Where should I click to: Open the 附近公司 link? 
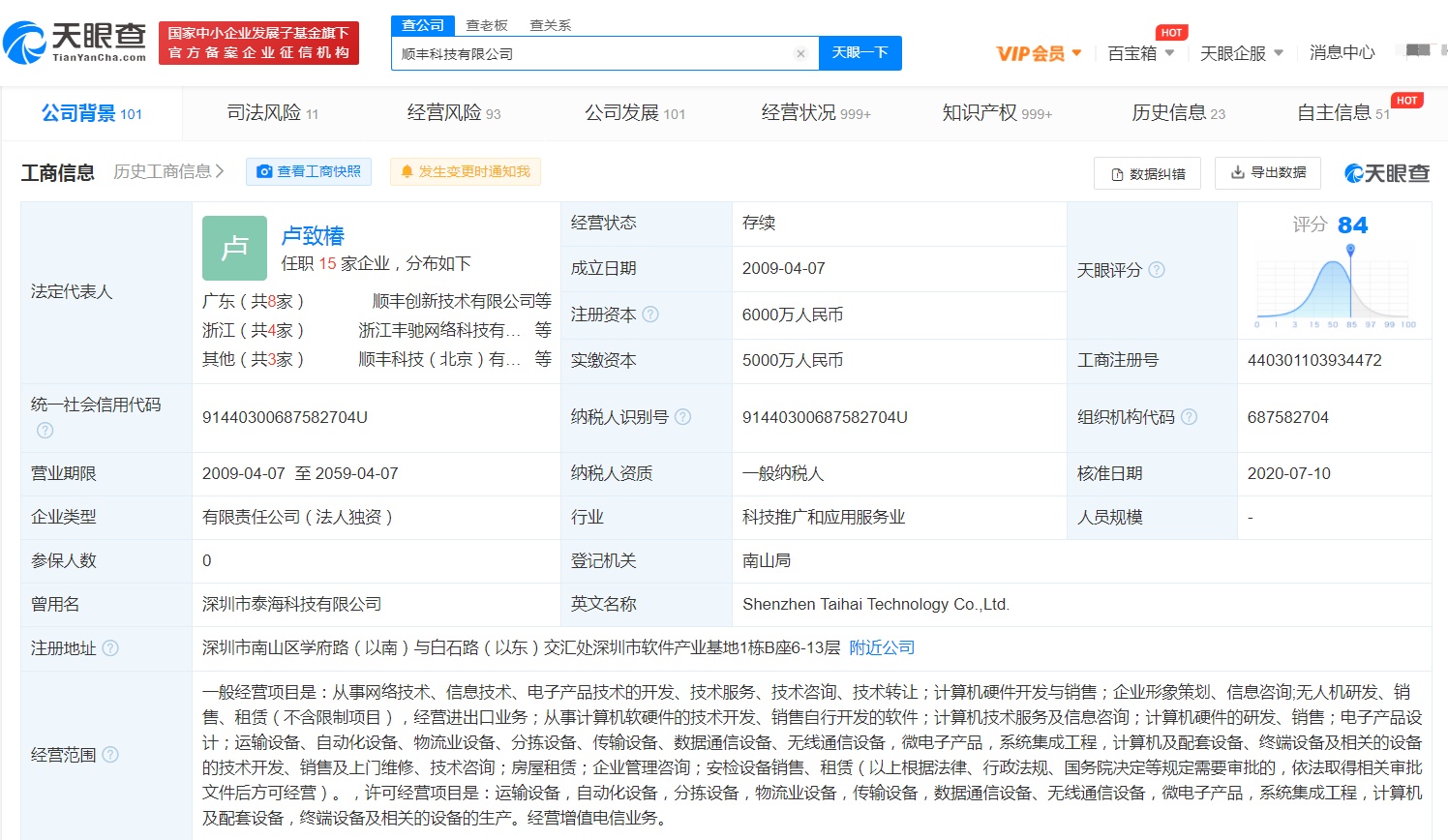882,648
